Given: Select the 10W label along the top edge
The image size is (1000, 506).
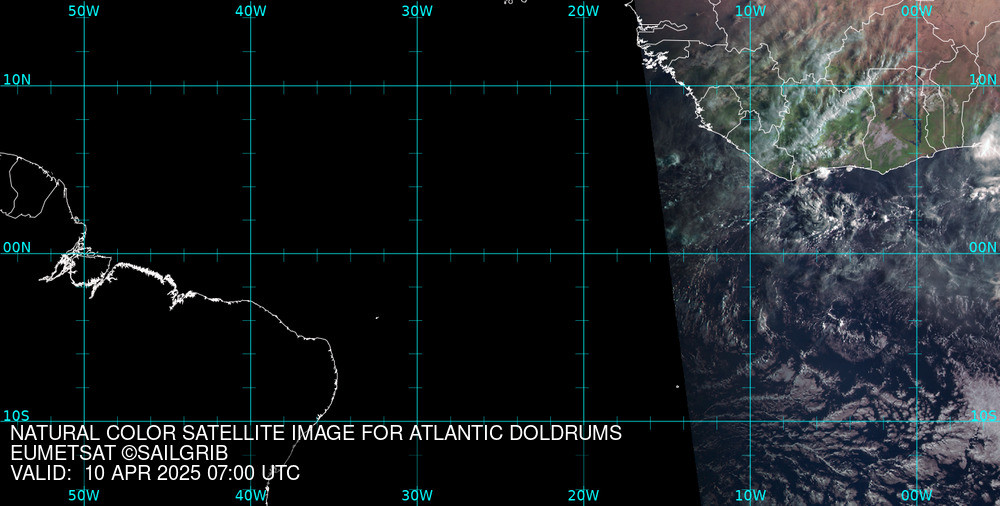Looking at the screenshot, I should click(750, 11).
